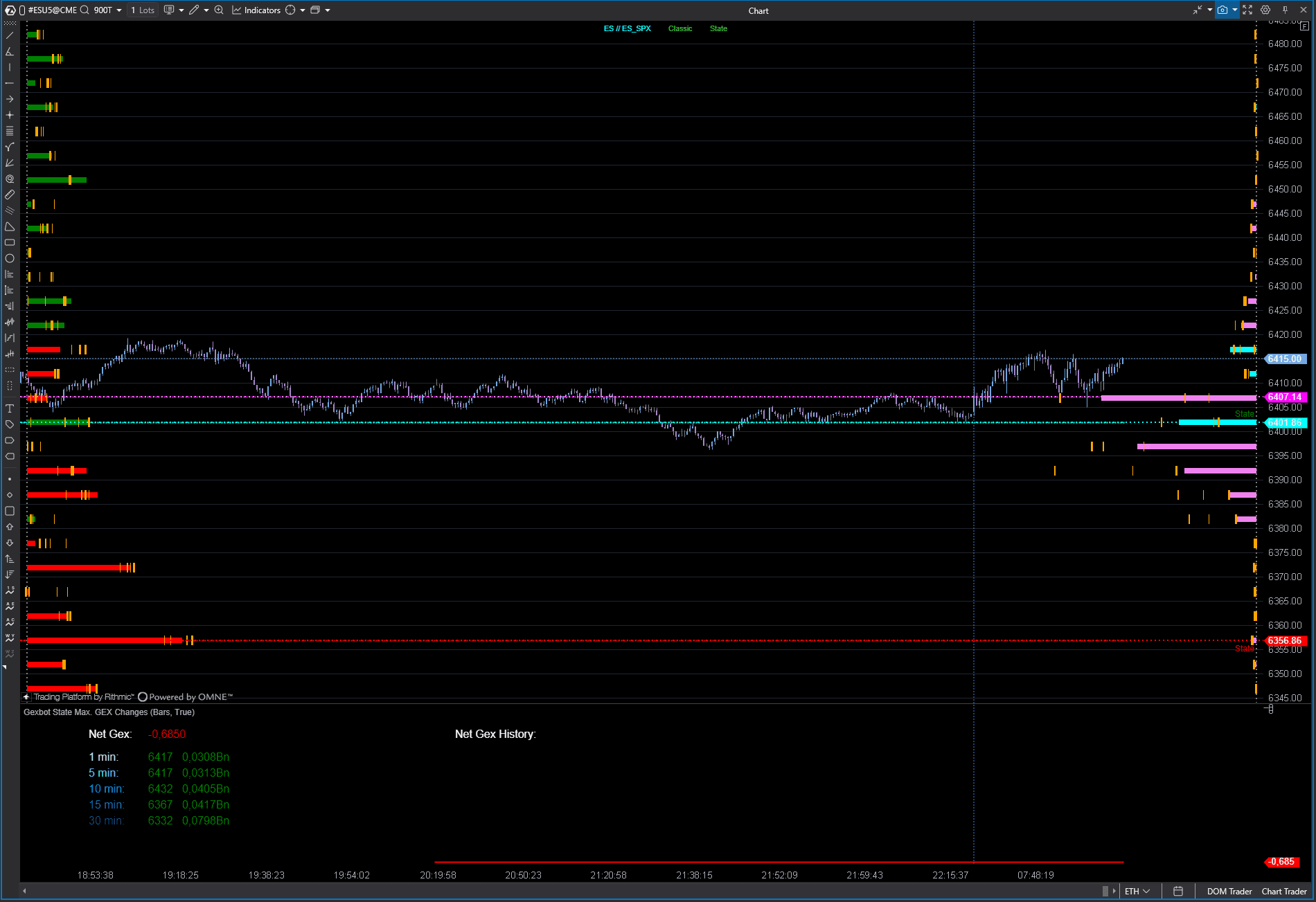This screenshot has height=902, width=1316.
Task: Click the Classic label at chart top
Action: (x=680, y=28)
